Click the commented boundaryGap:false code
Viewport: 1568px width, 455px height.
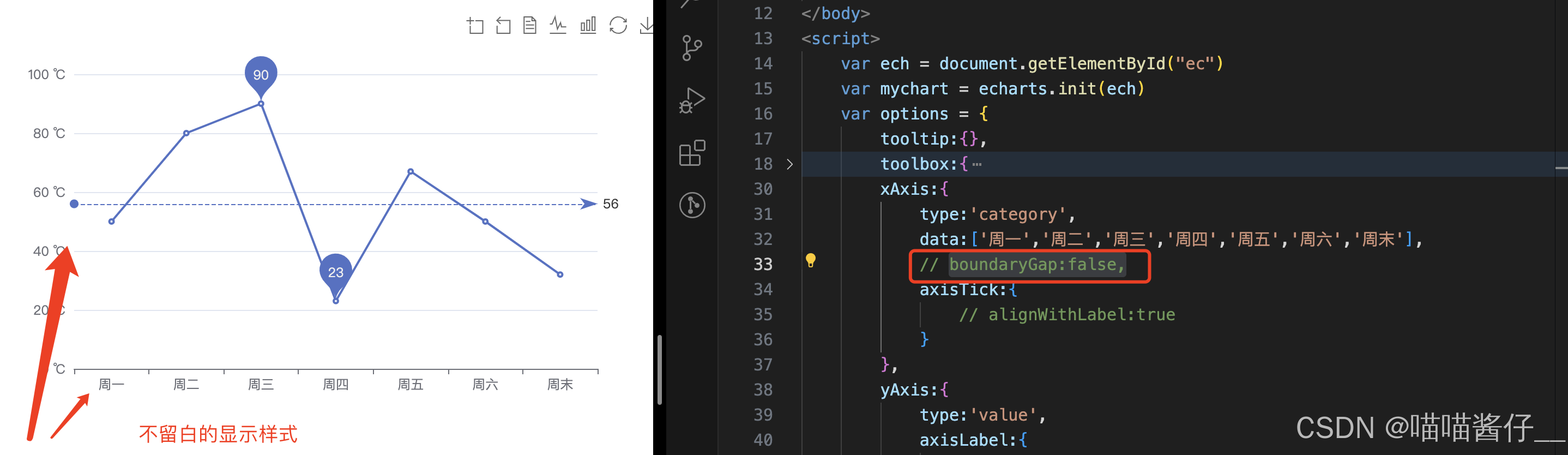pyautogui.click(x=1022, y=265)
